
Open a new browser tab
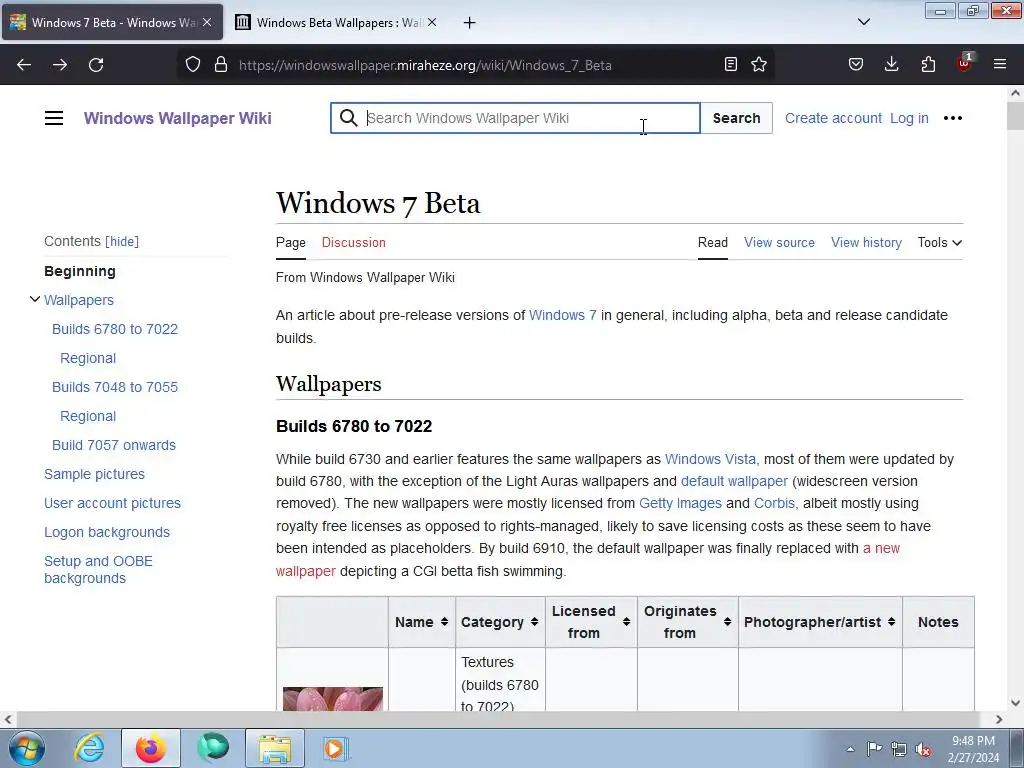click(x=470, y=23)
